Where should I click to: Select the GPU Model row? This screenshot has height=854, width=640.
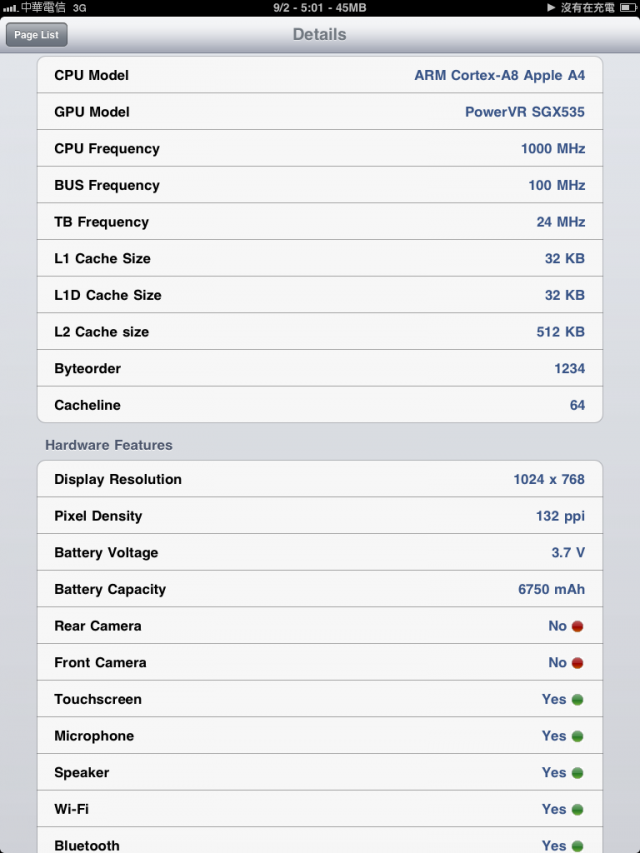(x=320, y=112)
